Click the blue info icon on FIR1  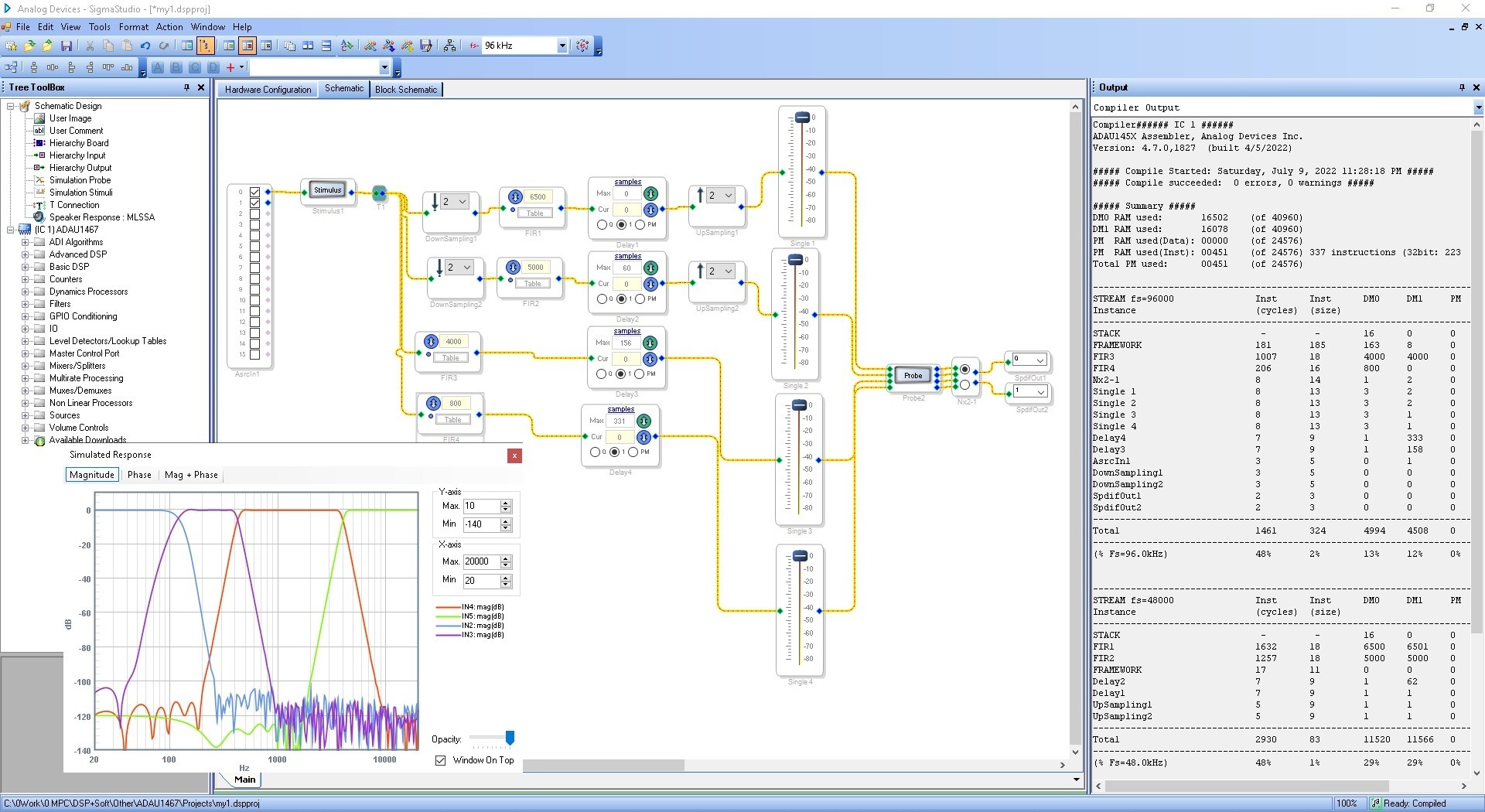click(x=515, y=196)
